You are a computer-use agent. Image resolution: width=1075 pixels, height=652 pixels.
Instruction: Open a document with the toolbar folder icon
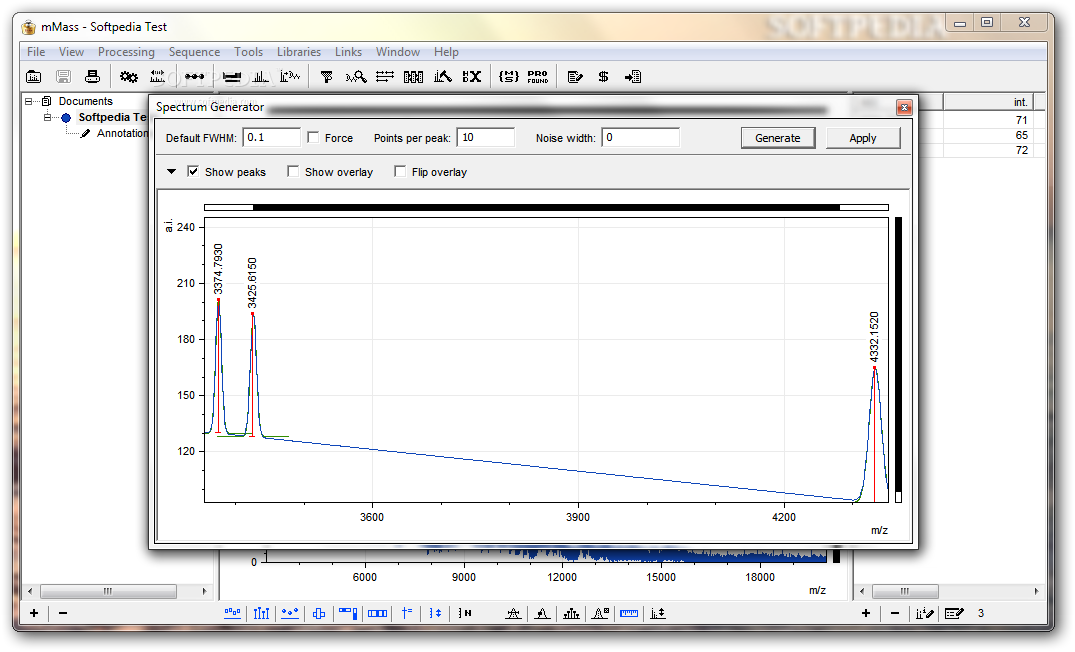34,77
